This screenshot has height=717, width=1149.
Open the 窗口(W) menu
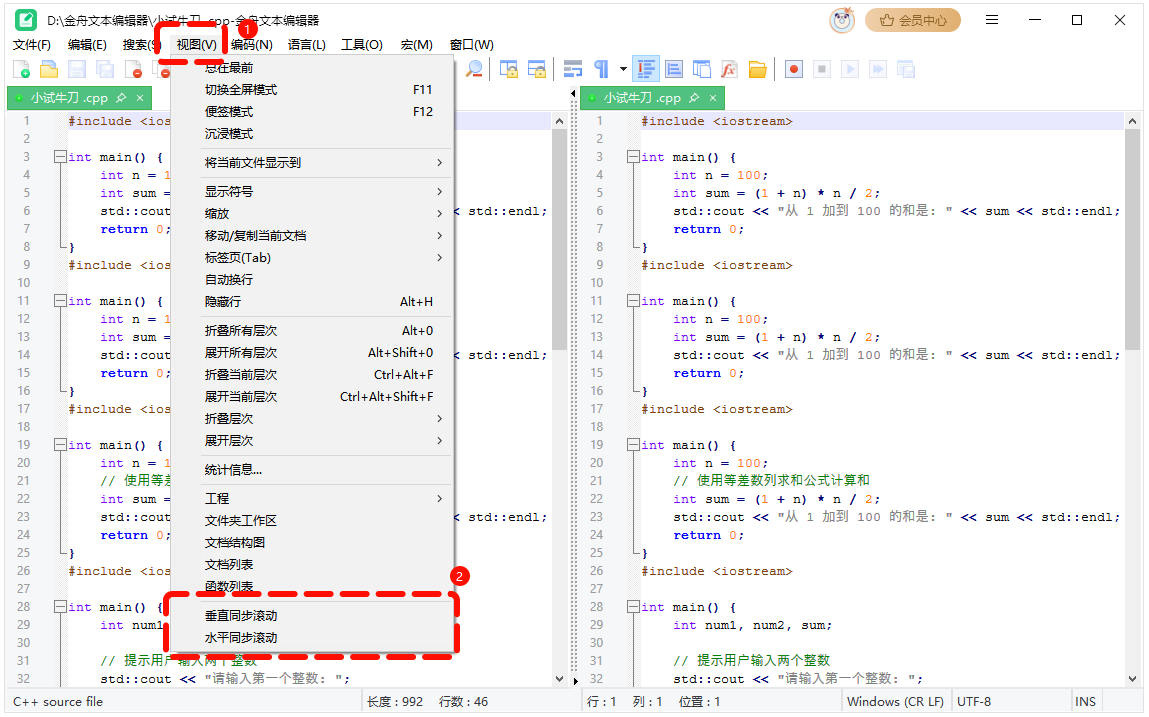(472, 45)
